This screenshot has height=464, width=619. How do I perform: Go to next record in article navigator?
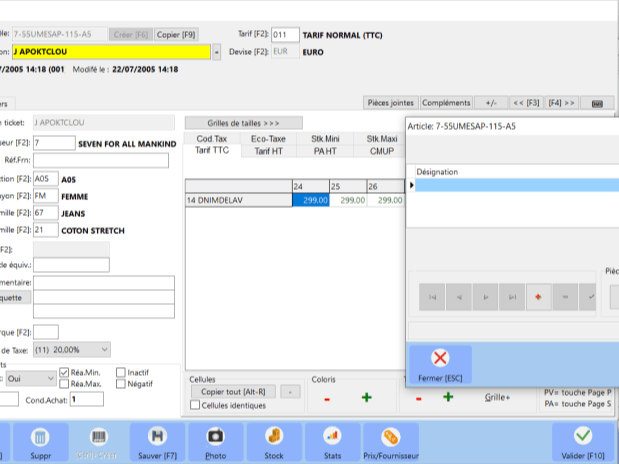coord(485,297)
